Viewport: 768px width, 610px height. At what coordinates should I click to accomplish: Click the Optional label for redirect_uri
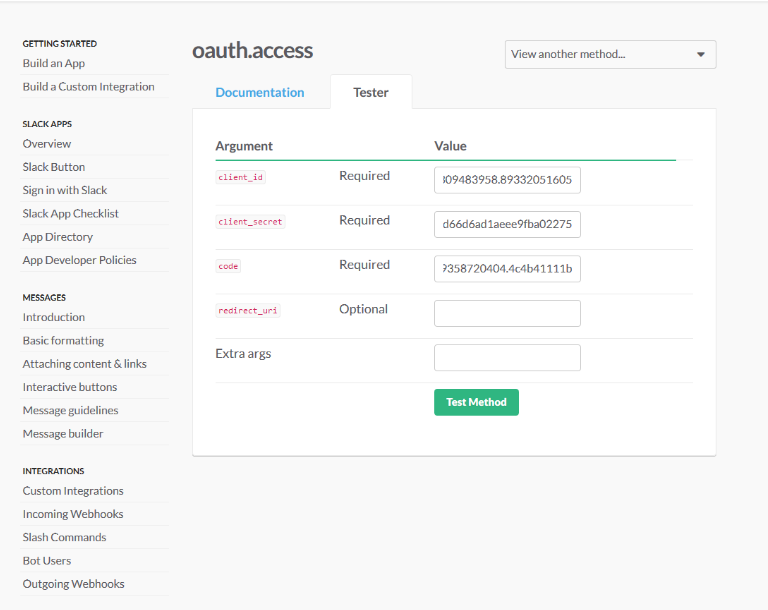point(363,309)
